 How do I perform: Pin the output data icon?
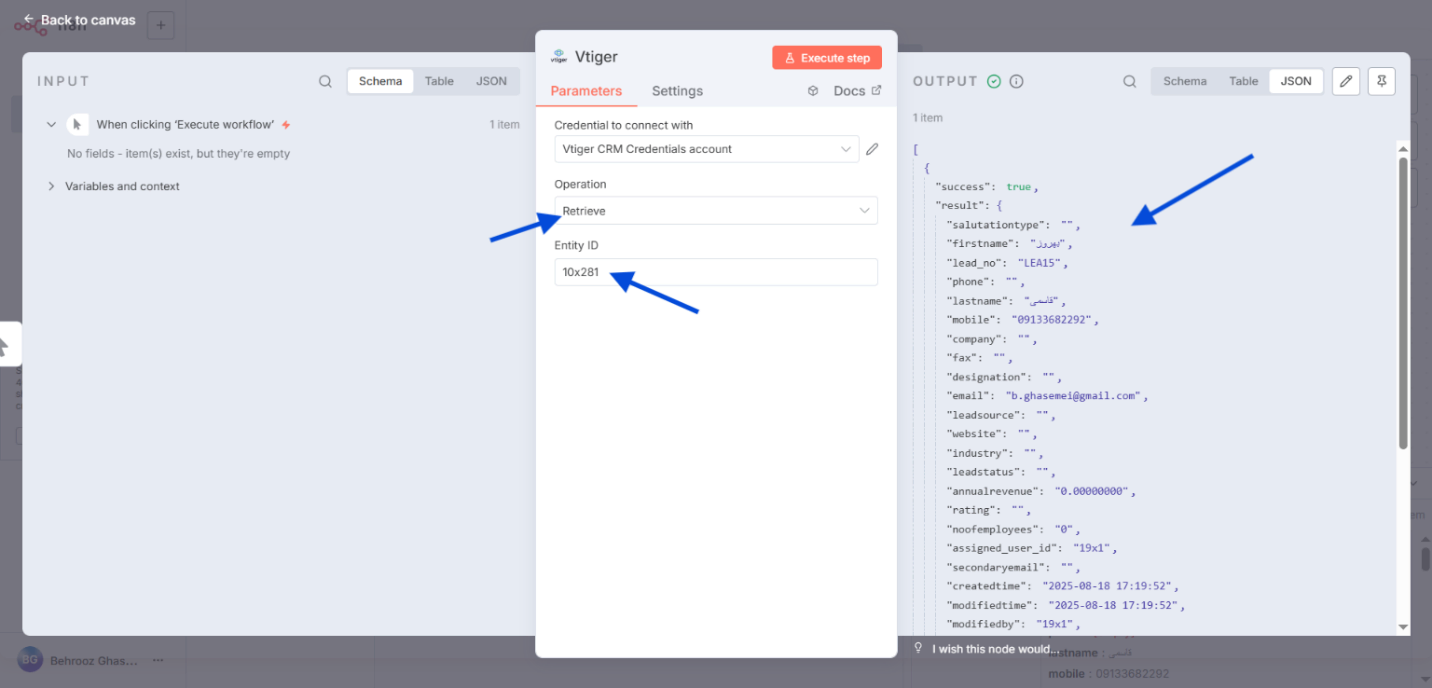pos(1381,82)
